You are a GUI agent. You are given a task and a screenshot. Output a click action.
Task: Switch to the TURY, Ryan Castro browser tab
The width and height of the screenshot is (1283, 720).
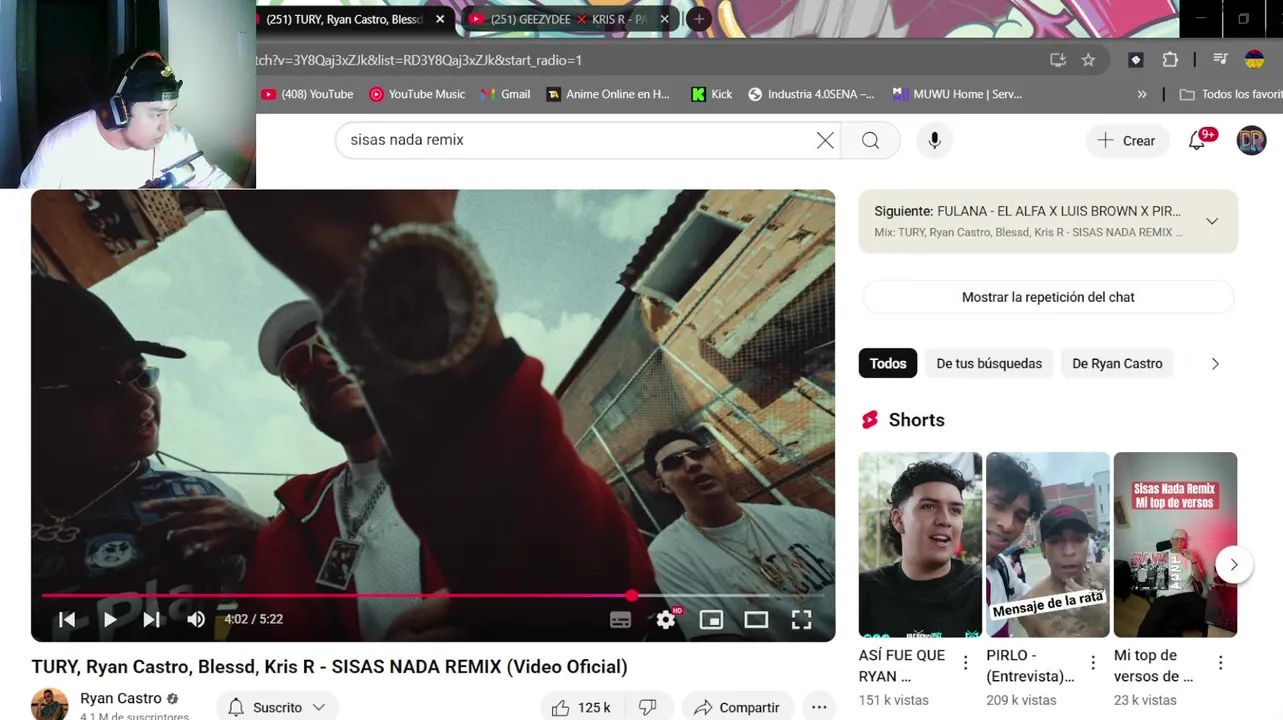tap(345, 19)
